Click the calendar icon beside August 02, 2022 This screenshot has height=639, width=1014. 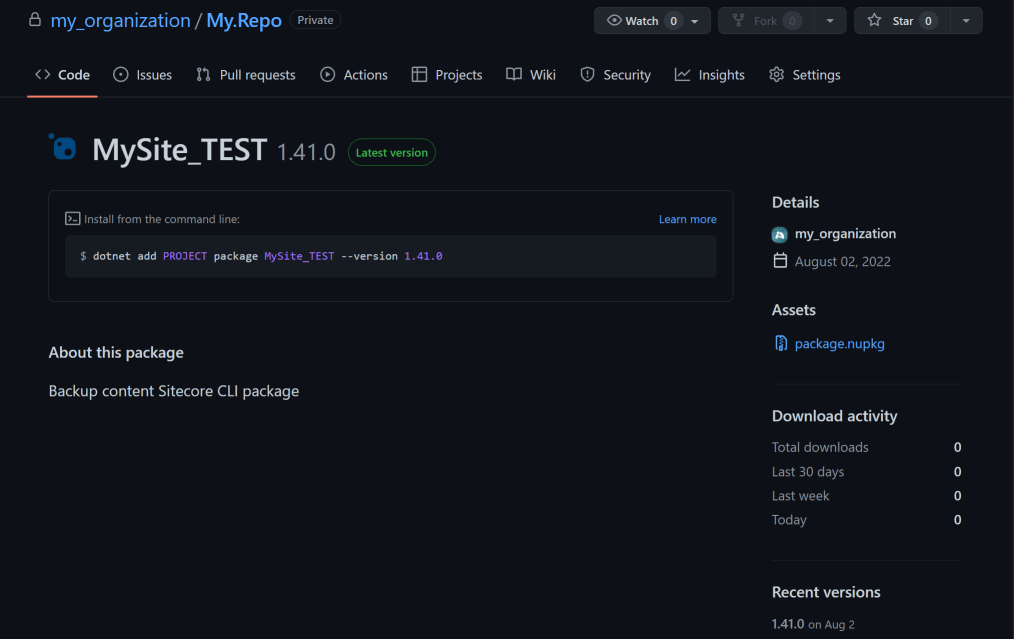point(780,261)
